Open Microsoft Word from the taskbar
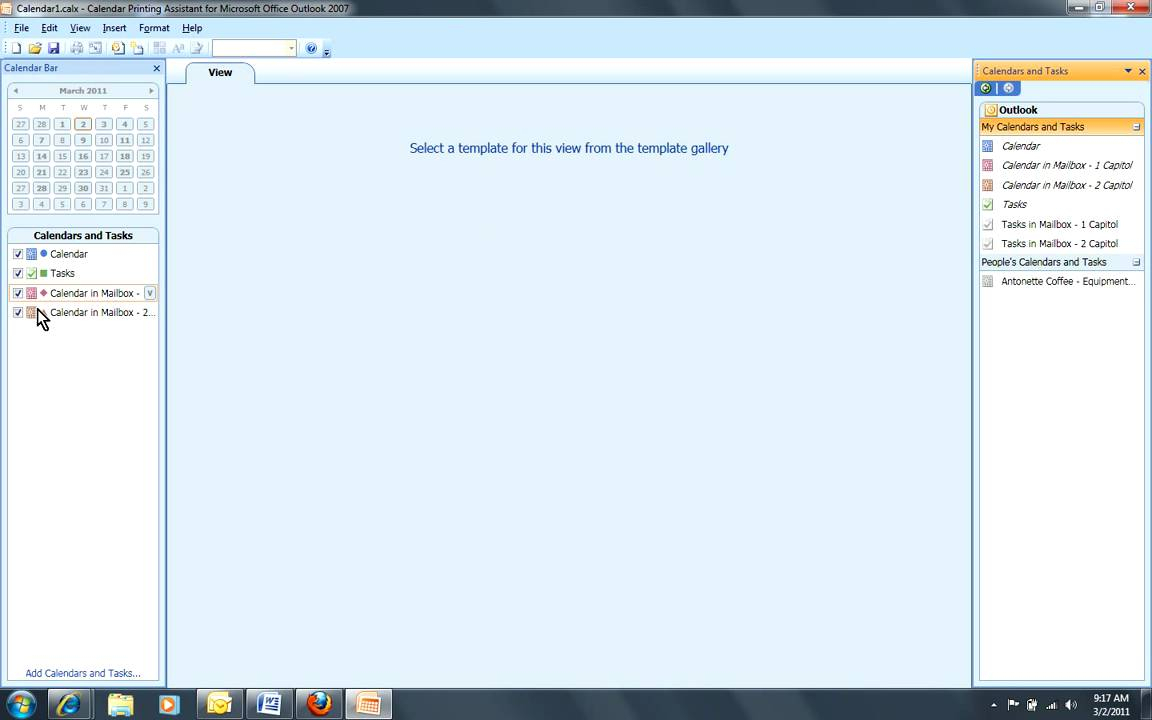Screen dimensions: 1152x720 coord(269,705)
